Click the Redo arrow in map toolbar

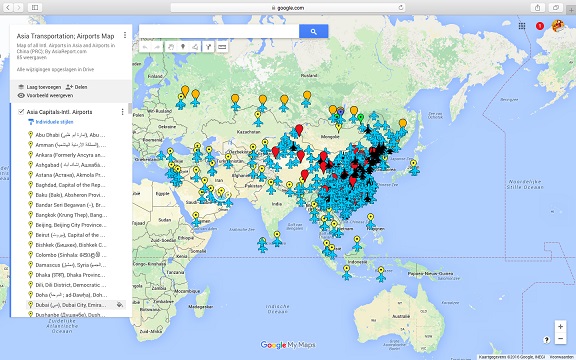point(157,47)
